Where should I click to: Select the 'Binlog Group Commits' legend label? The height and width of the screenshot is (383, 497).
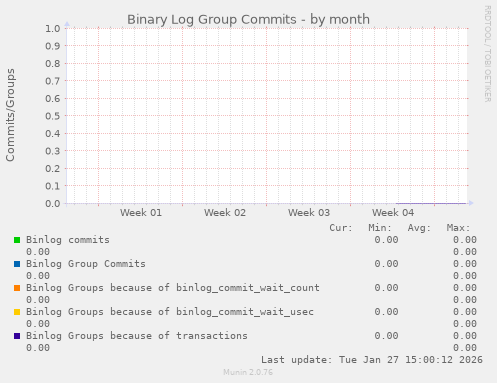(86, 264)
